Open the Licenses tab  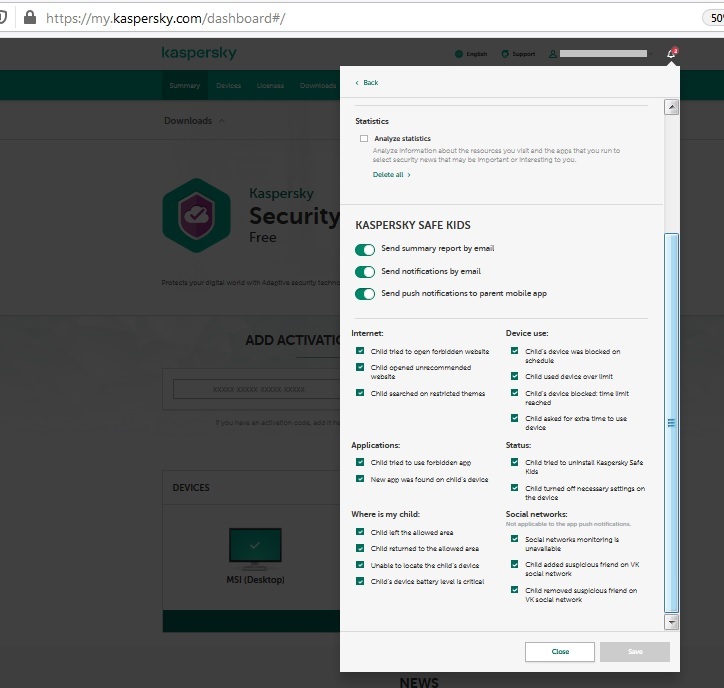270,85
